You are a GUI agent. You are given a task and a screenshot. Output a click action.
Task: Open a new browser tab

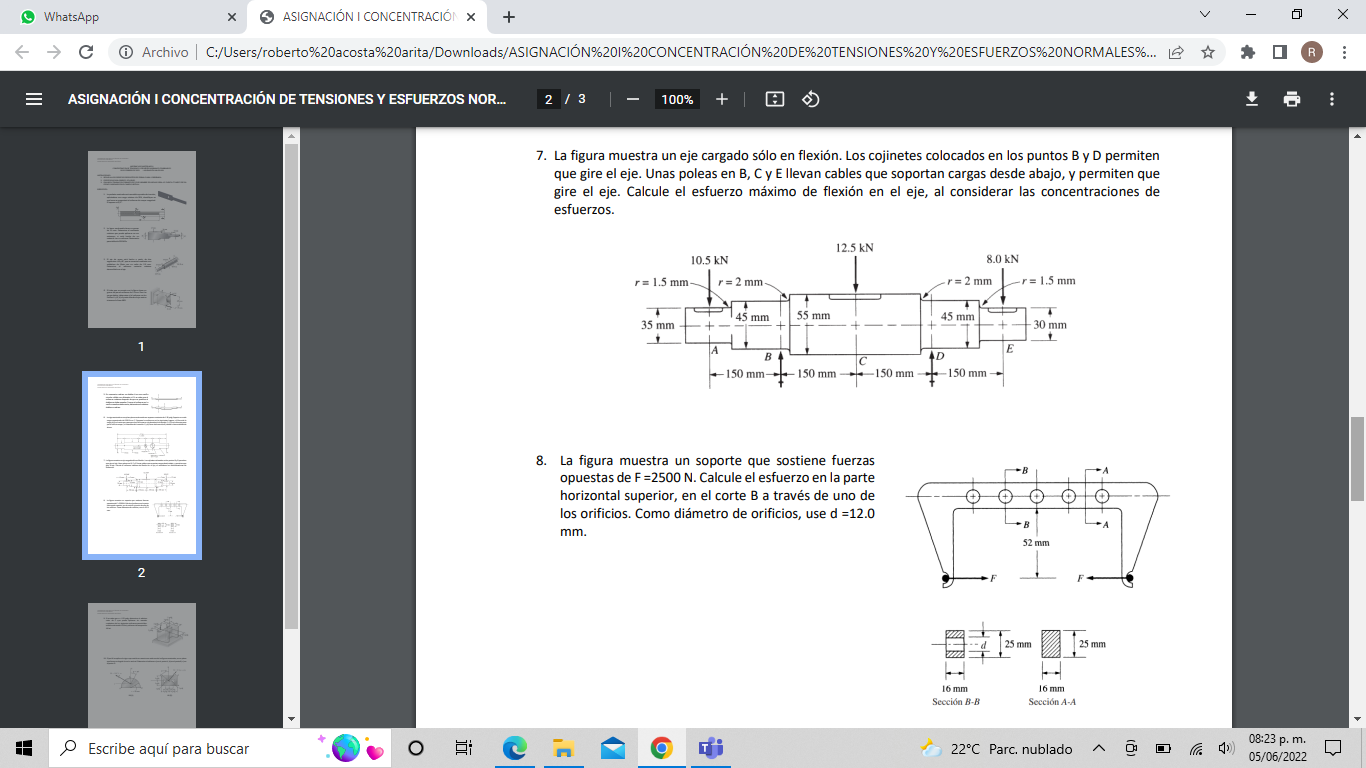click(x=509, y=17)
